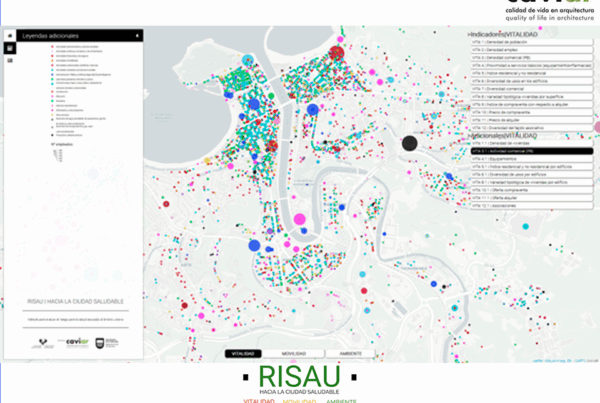Select VITA 6.1 Diversidad de usos por edificios
This screenshot has height=403, width=600.
[x=532, y=175]
